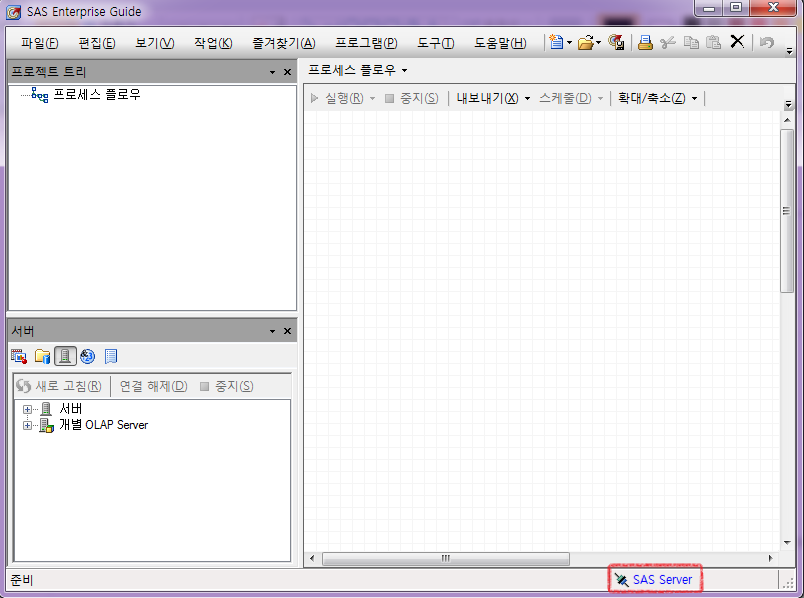
Task: Click the Print toolbar icon
Action: click(645, 42)
